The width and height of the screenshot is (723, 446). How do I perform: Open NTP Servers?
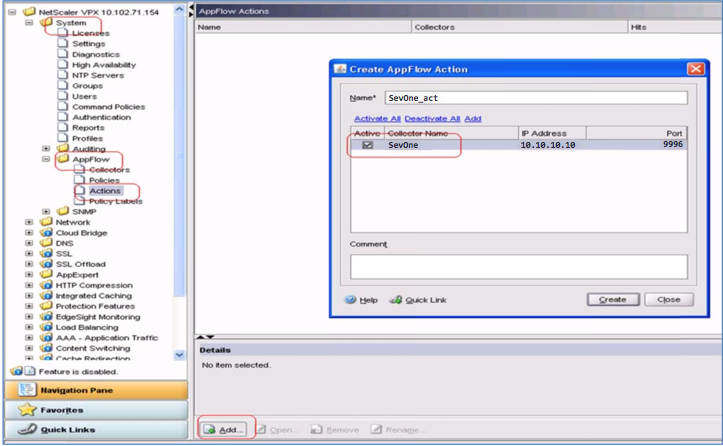(98, 75)
